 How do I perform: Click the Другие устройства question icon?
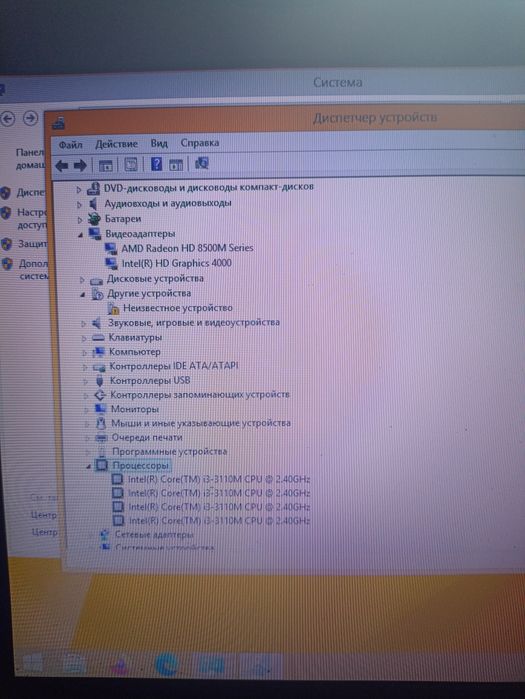coord(98,294)
